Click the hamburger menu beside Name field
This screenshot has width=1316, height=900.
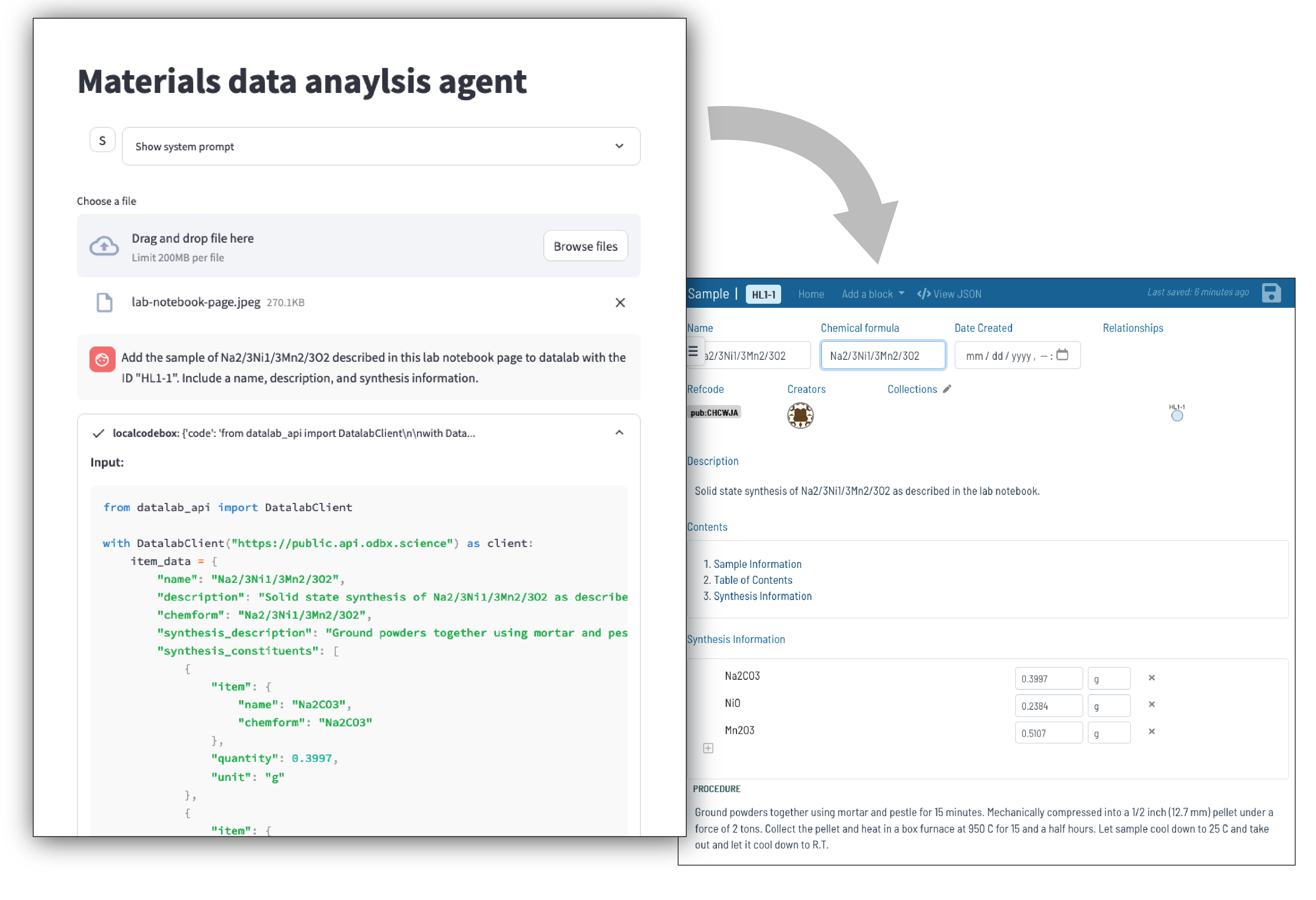[x=693, y=352]
